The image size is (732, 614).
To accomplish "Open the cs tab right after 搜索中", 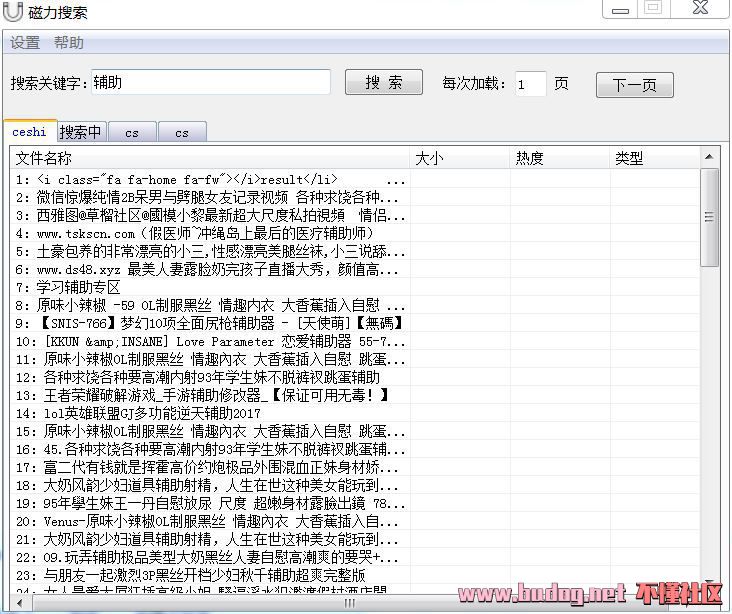I will click(132, 132).
